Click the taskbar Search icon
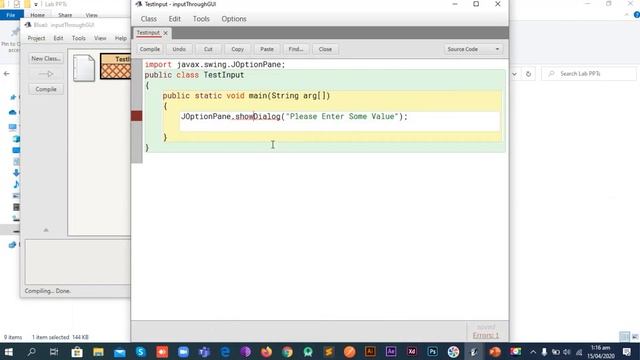 pos(31,351)
